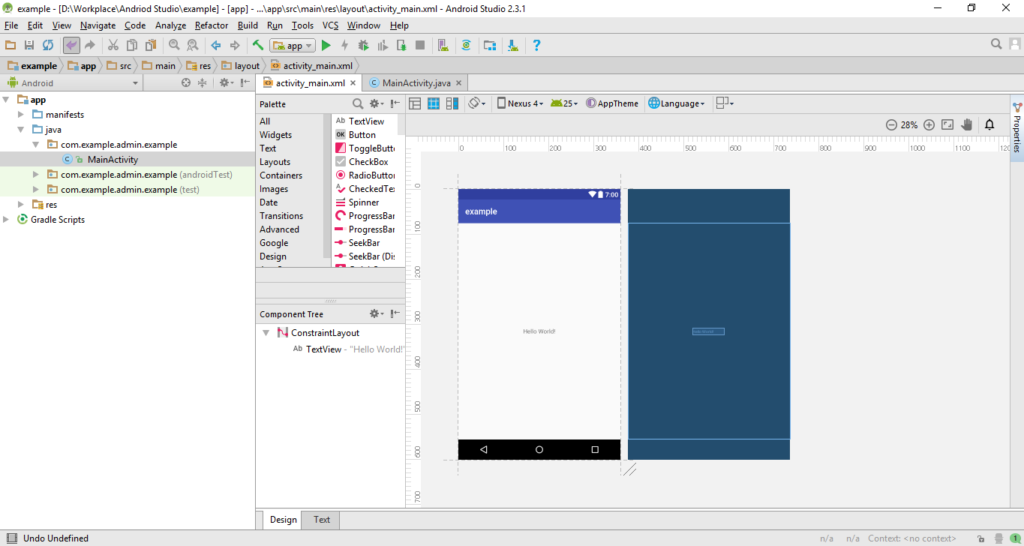Open the AppTheme theme selector
The image size is (1024, 546).
(613, 103)
